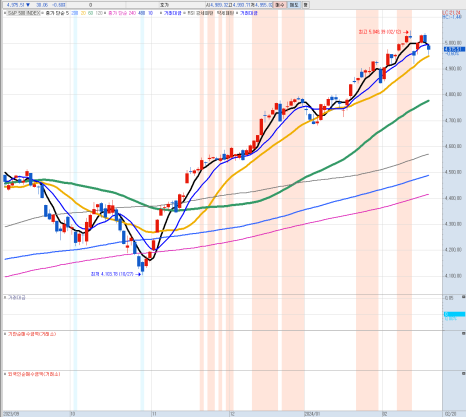466x417 pixels.
Task: Click the 5,000.00 price axis label
Action: coord(453,43)
